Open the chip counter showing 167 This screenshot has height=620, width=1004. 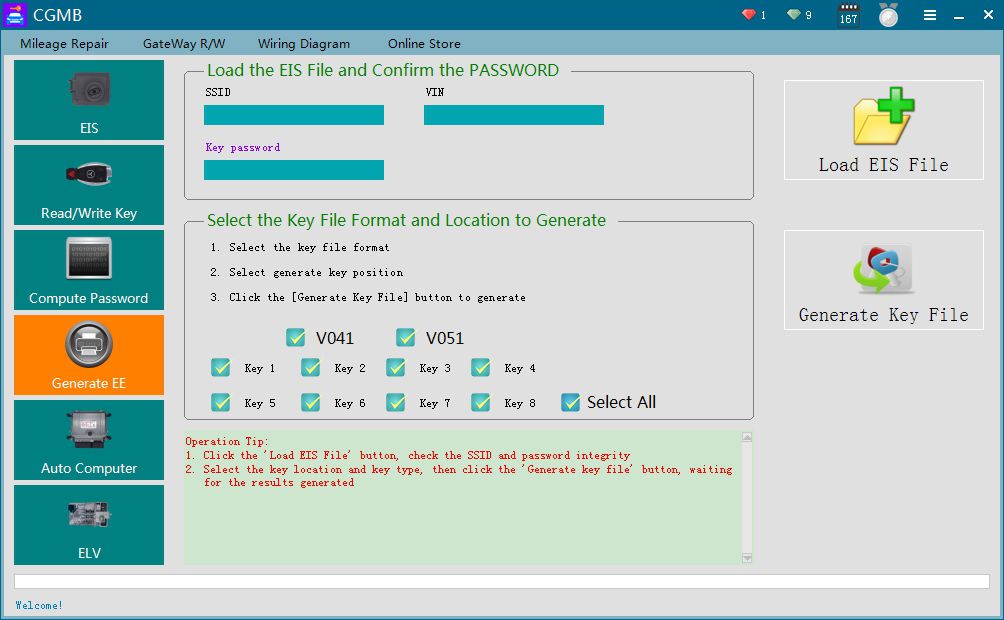point(847,15)
